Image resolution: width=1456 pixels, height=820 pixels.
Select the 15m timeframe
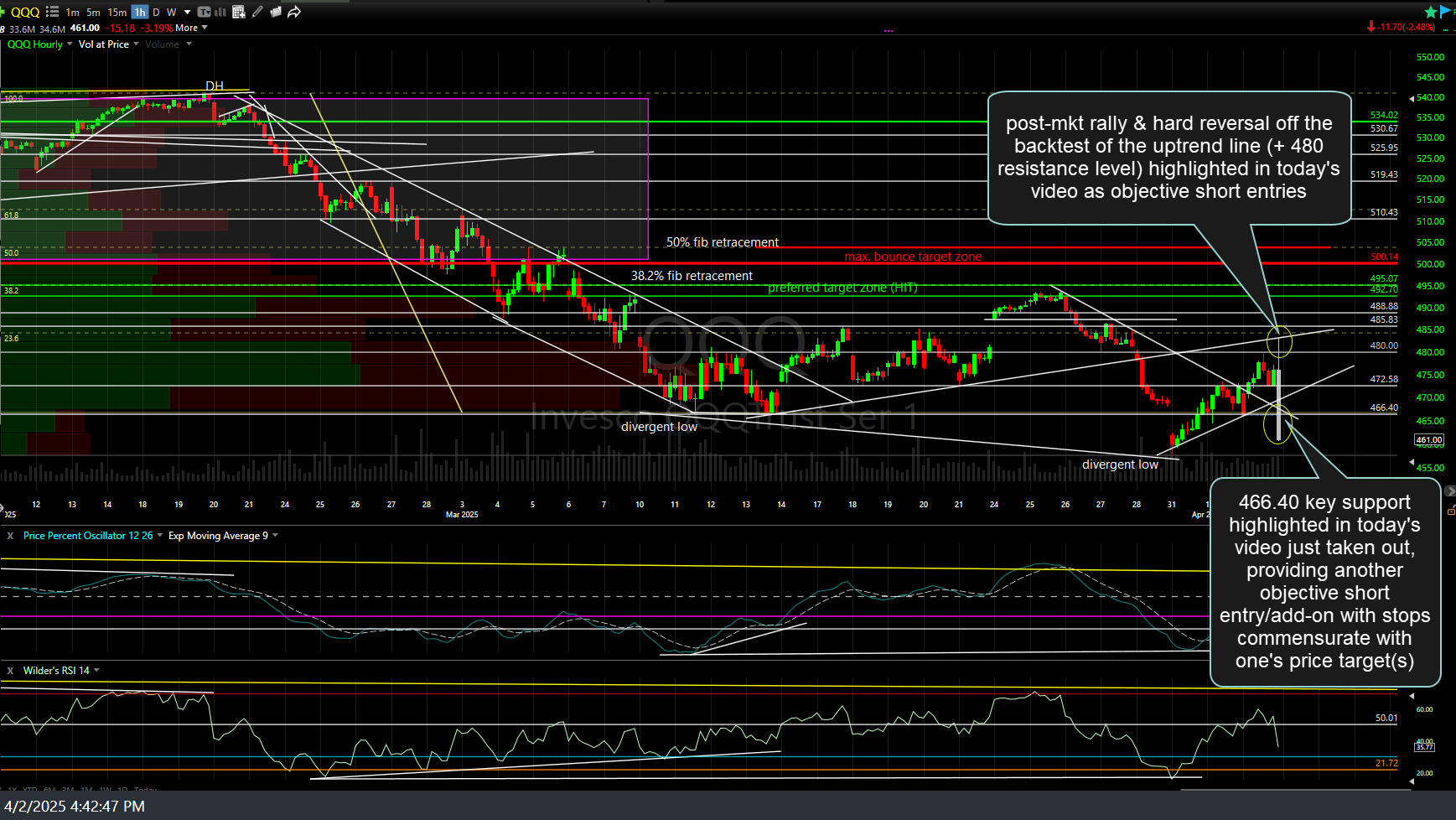point(117,12)
